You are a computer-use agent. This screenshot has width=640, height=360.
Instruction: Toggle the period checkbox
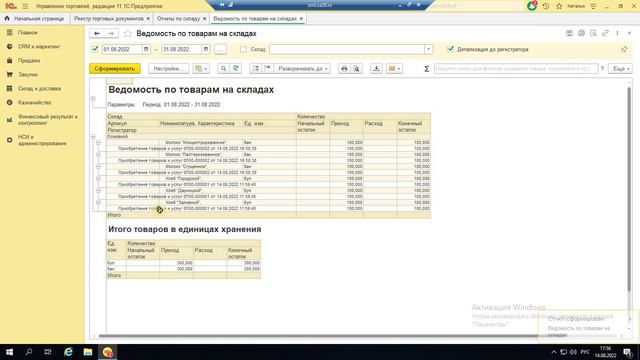(x=95, y=49)
